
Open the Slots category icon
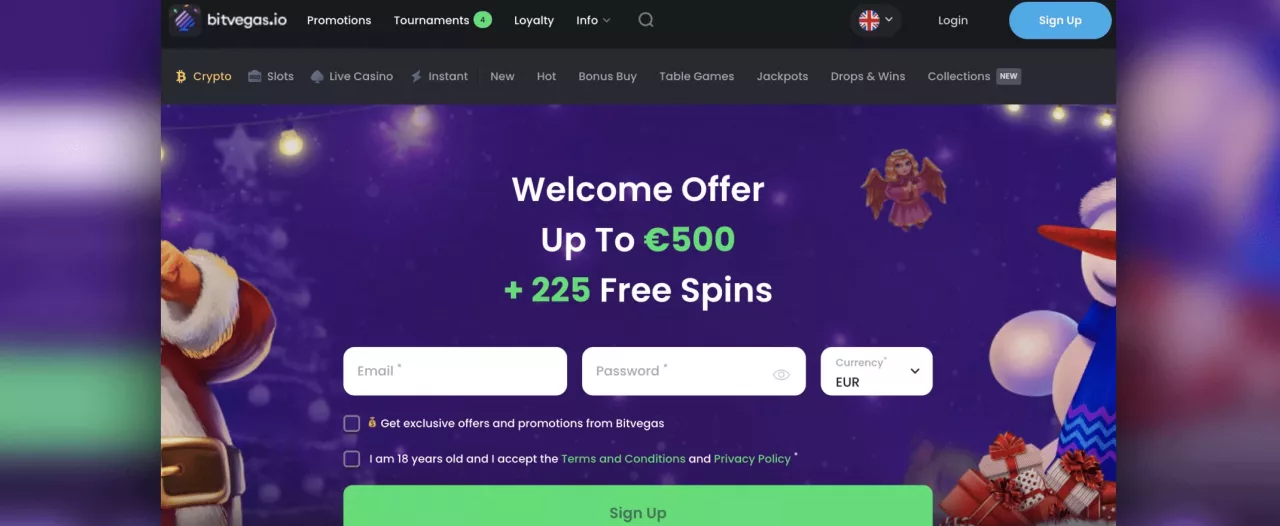point(255,76)
